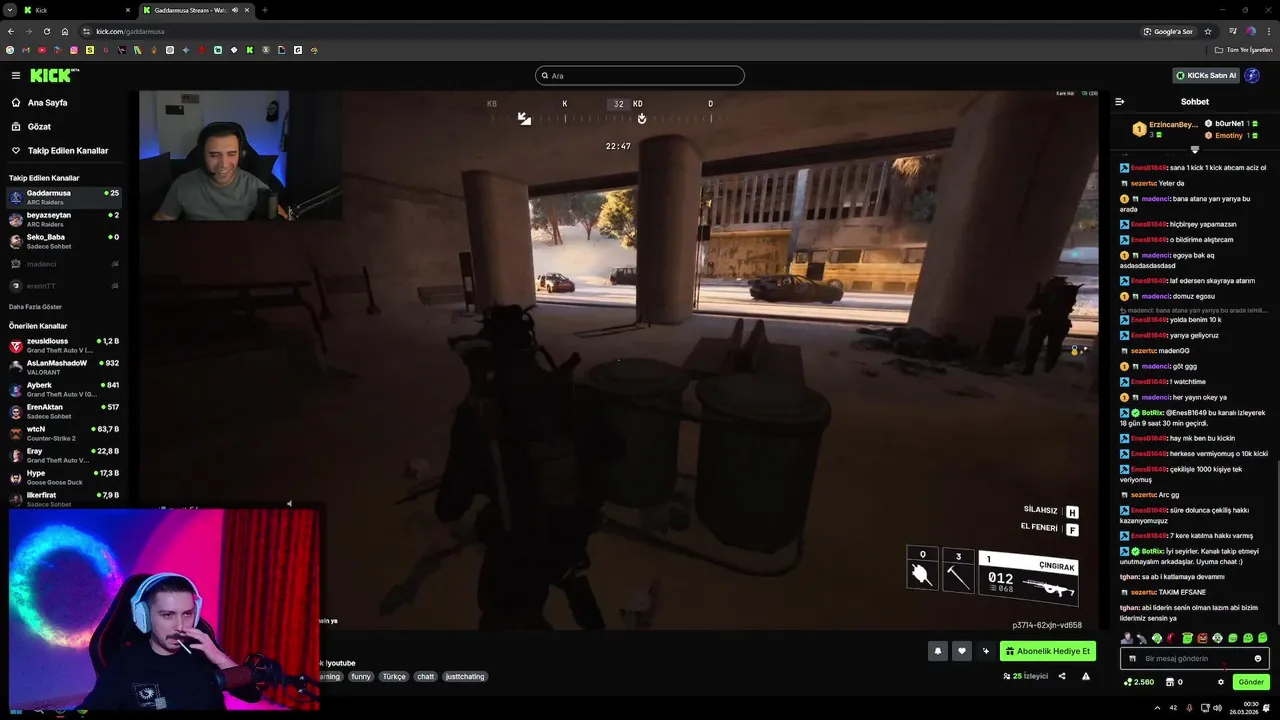Open AsLanMashadoW recommended channel

64,368
